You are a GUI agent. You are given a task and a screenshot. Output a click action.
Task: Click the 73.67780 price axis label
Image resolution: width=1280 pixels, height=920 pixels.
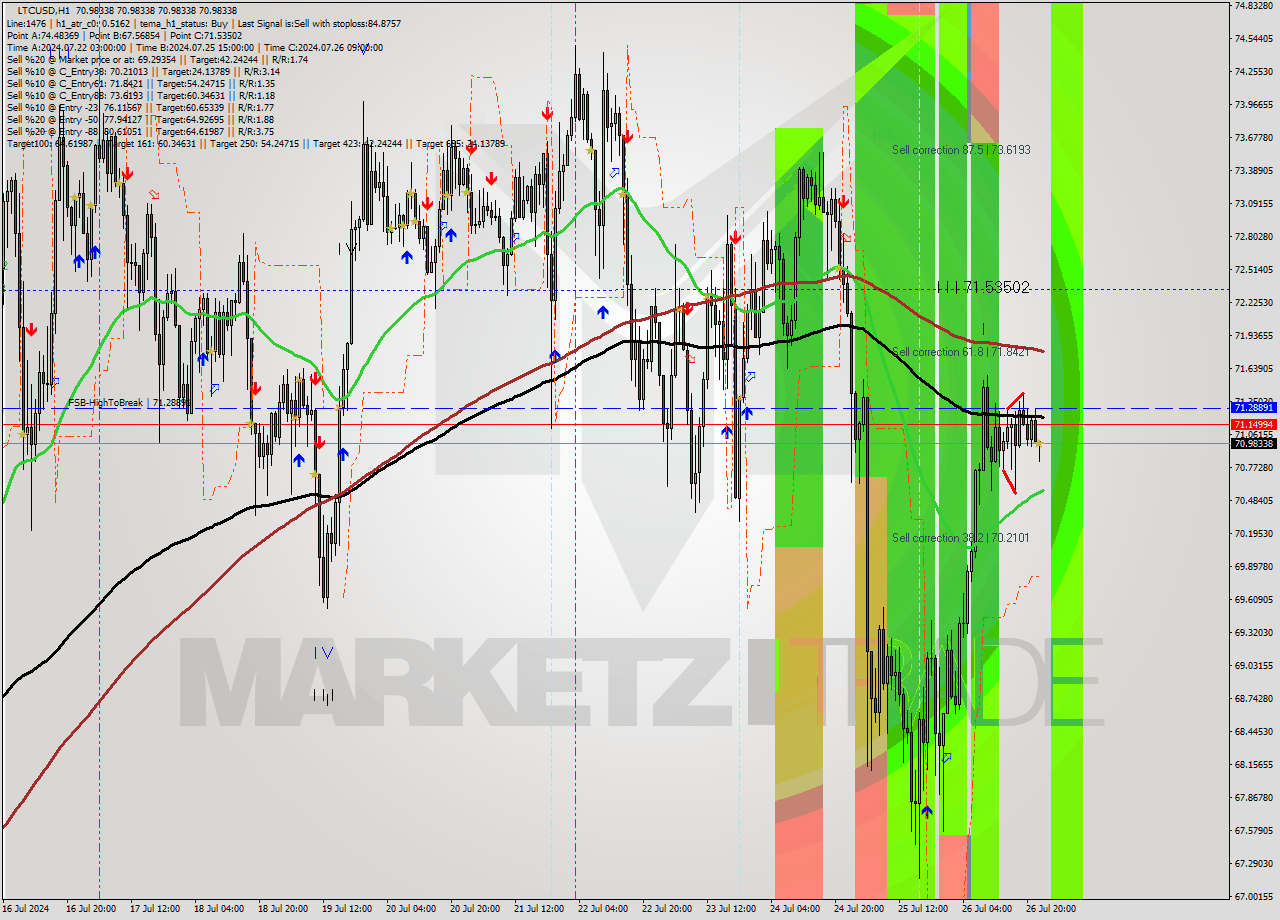click(x=1253, y=137)
